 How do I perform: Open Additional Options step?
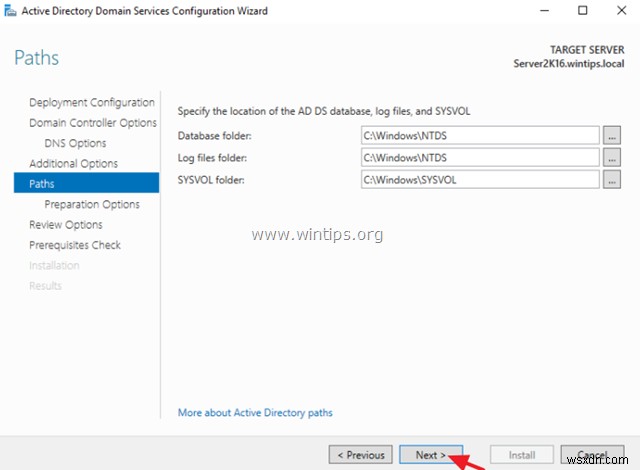pos(73,164)
